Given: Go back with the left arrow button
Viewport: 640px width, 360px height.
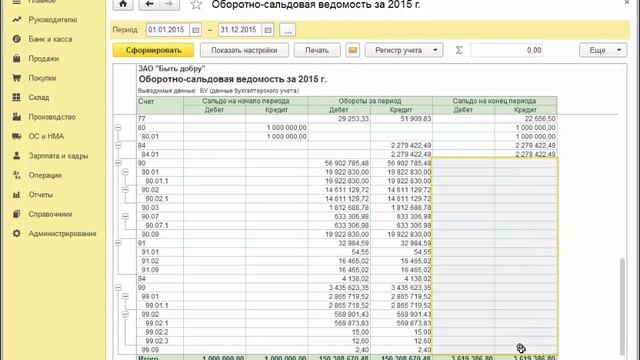Looking at the screenshot, I should tap(149, 4).
